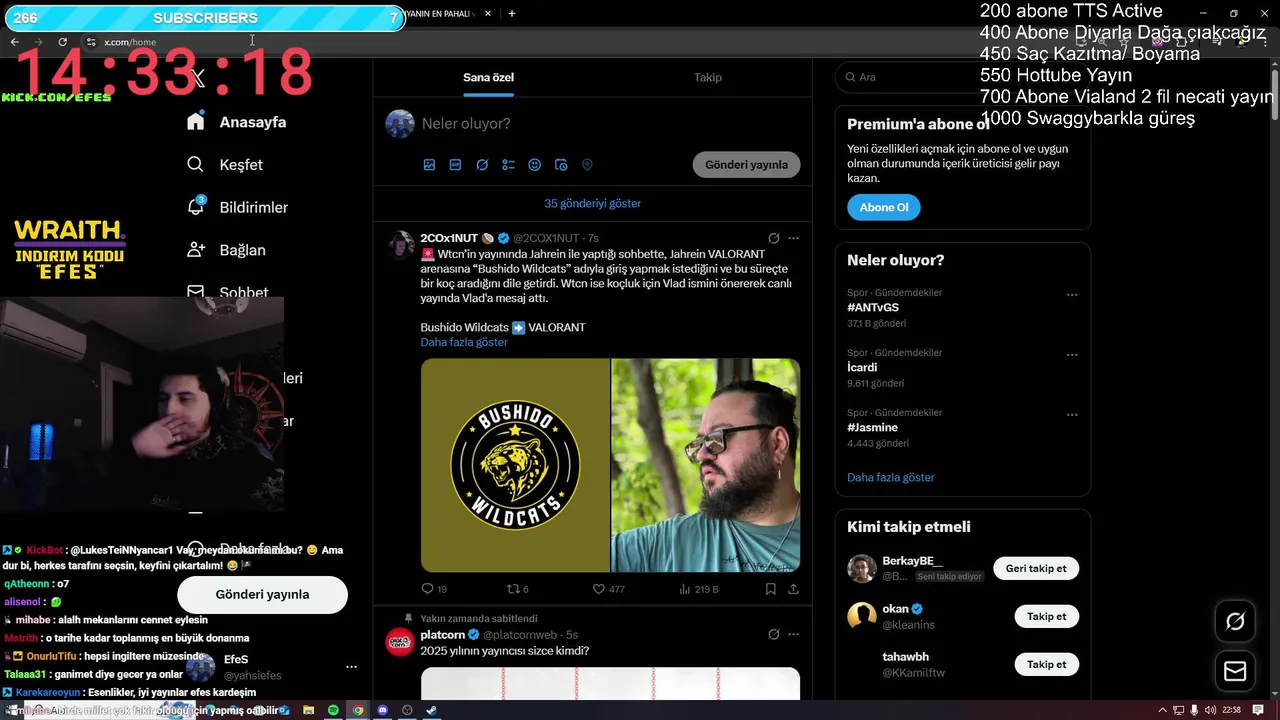Follow tahawbh @KKamilftw

click(x=1047, y=664)
